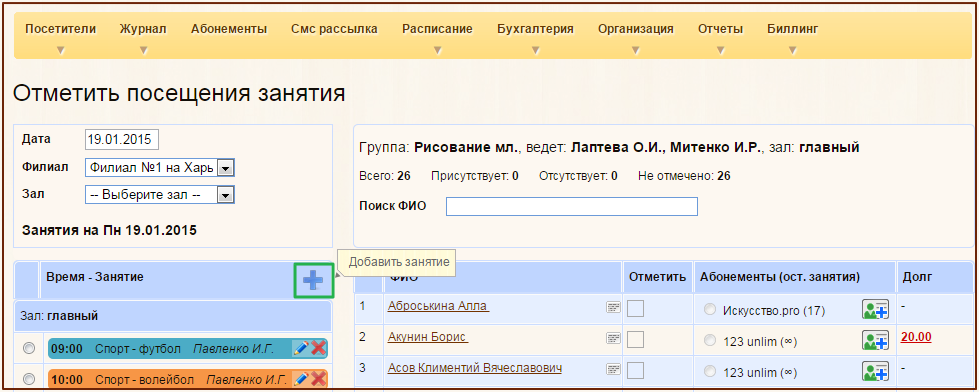
Task: Delete the 10:00 Спорт - волейбол lesson via its red X
Action: point(319,378)
